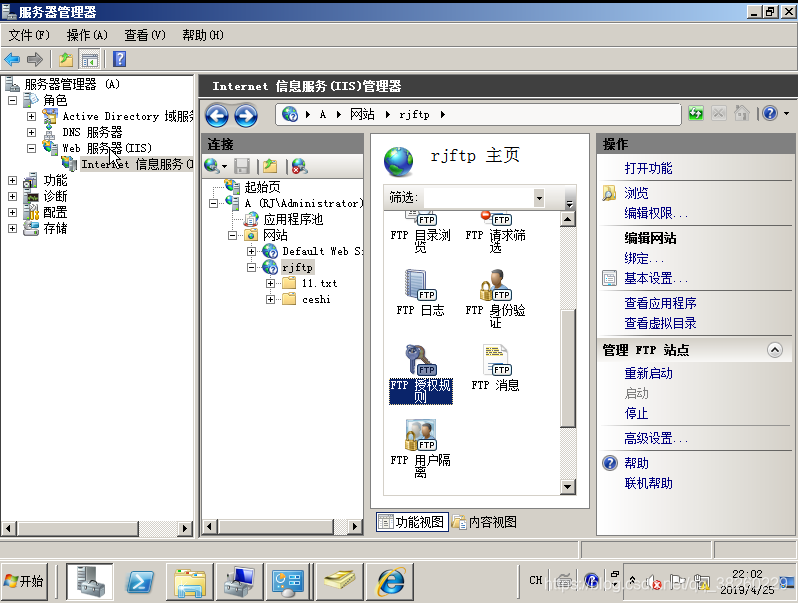Click show/hide console tree toolbar icon
The height and width of the screenshot is (603, 798).
coord(90,60)
